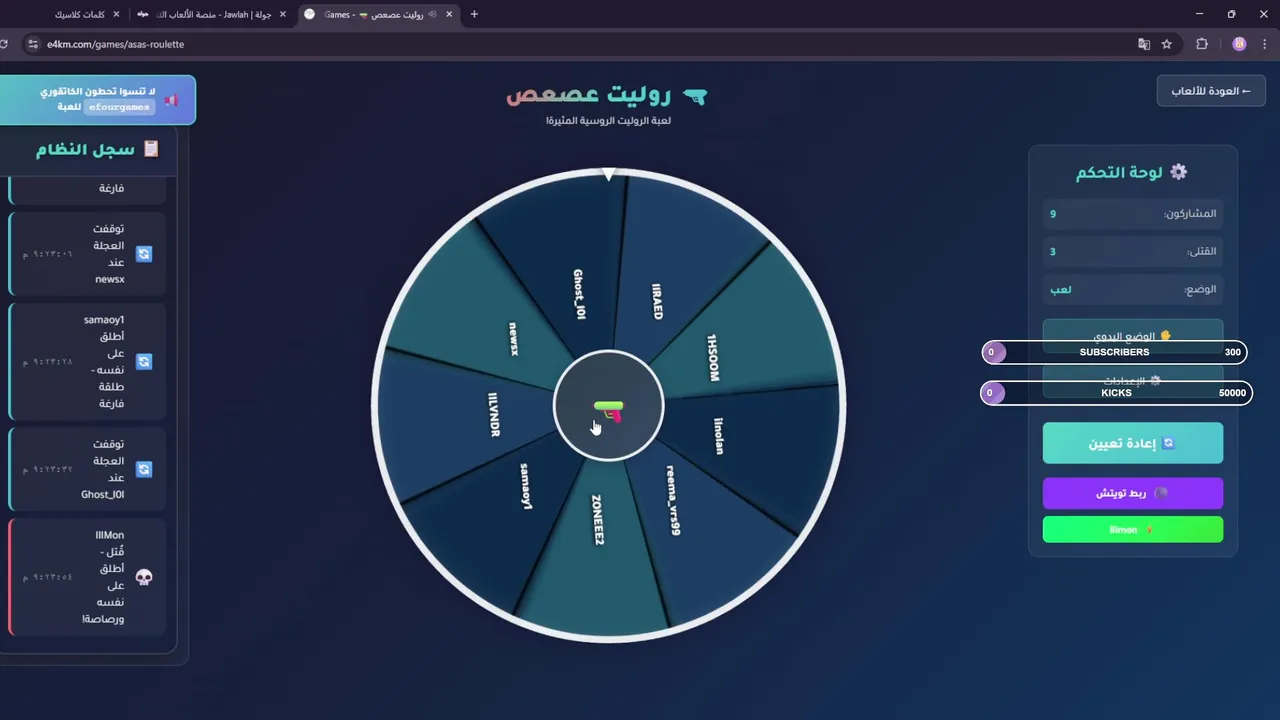The height and width of the screenshot is (720, 1280).
Task: Click the clipboard icon next to سجل النظام
Action: coord(151,149)
